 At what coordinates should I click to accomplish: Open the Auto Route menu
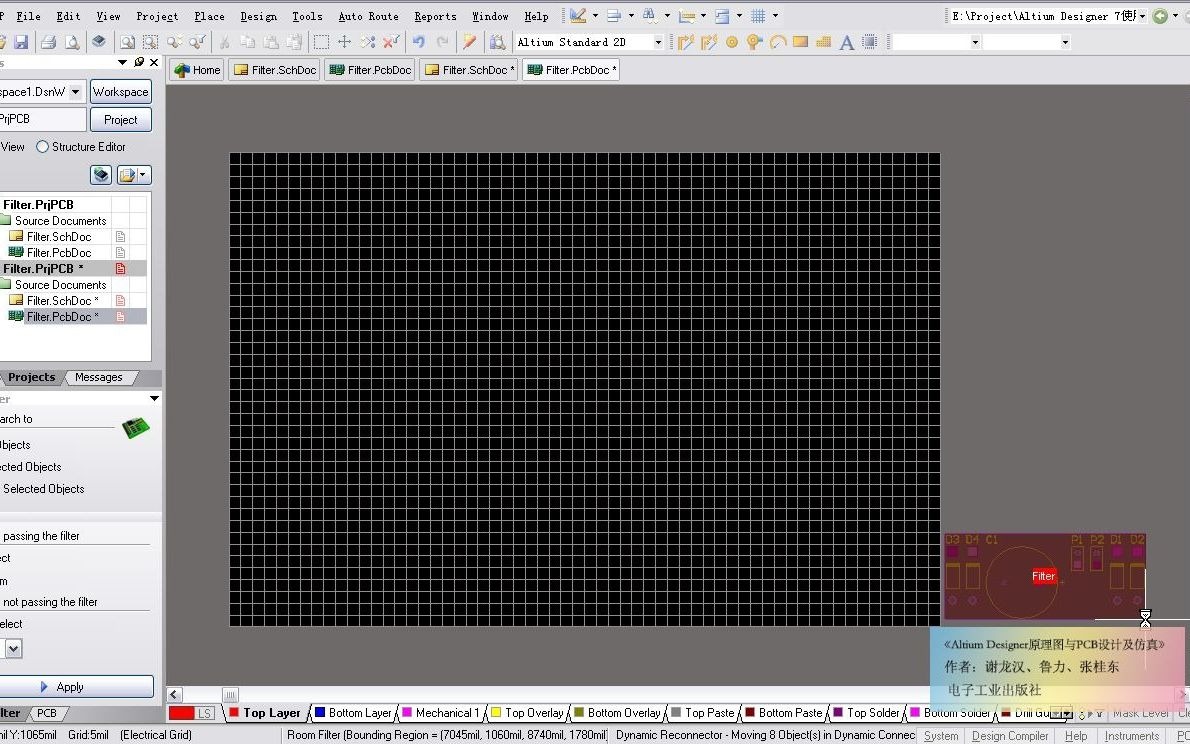coord(368,15)
